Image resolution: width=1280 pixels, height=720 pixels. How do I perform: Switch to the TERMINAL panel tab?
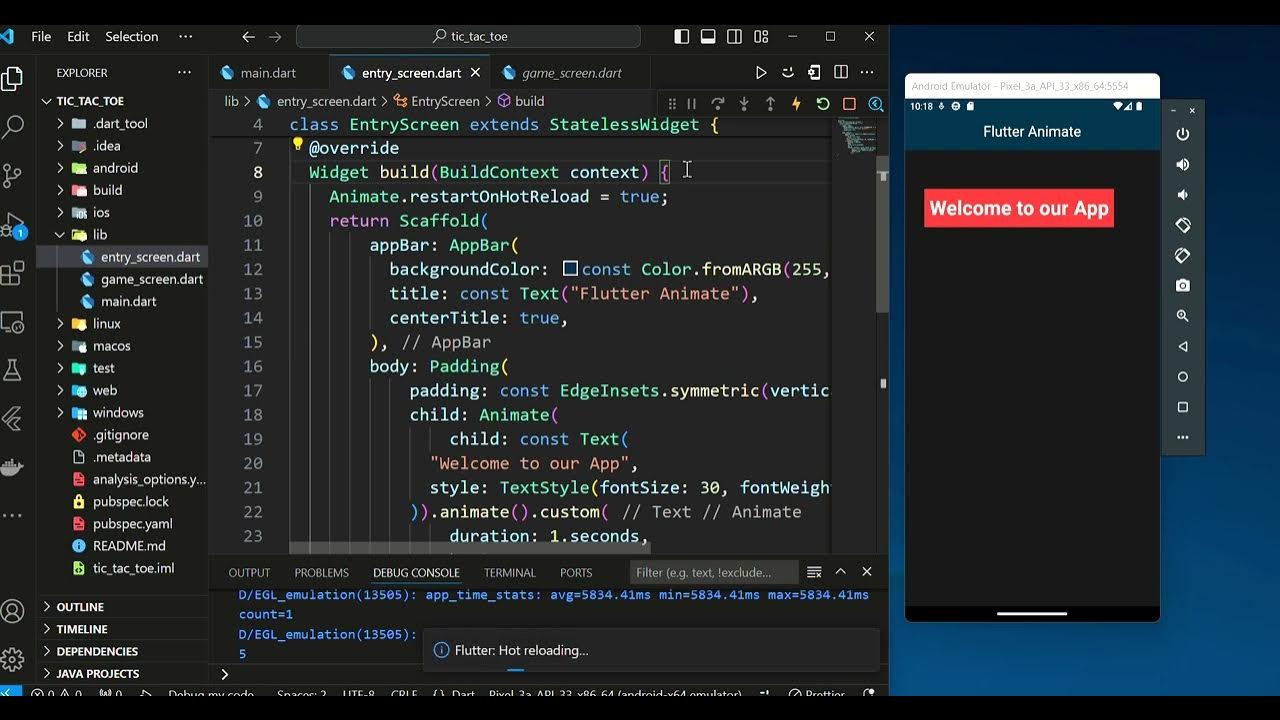(x=510, y=573)
